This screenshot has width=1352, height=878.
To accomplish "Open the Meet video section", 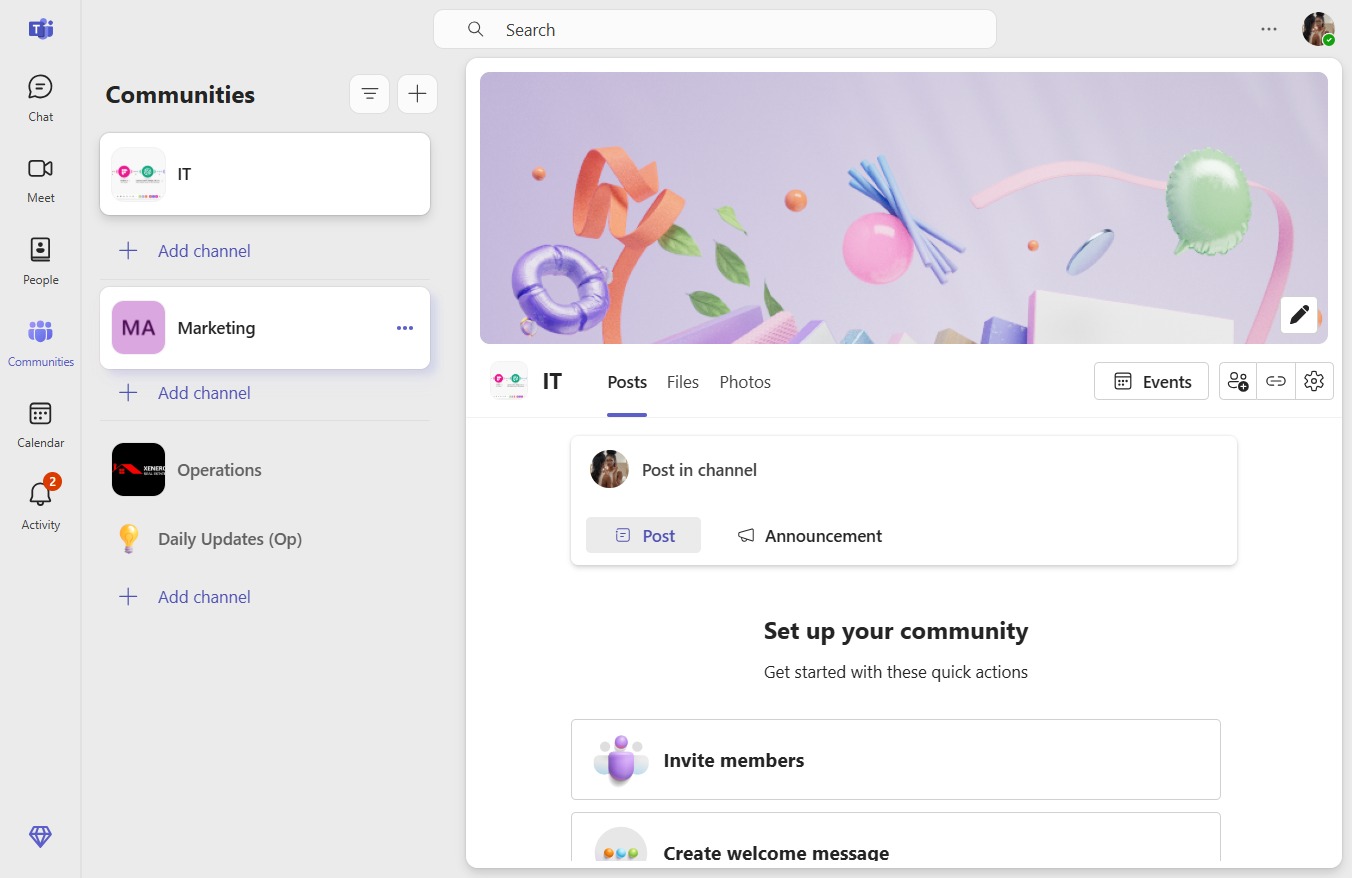I will click(40, 180).
